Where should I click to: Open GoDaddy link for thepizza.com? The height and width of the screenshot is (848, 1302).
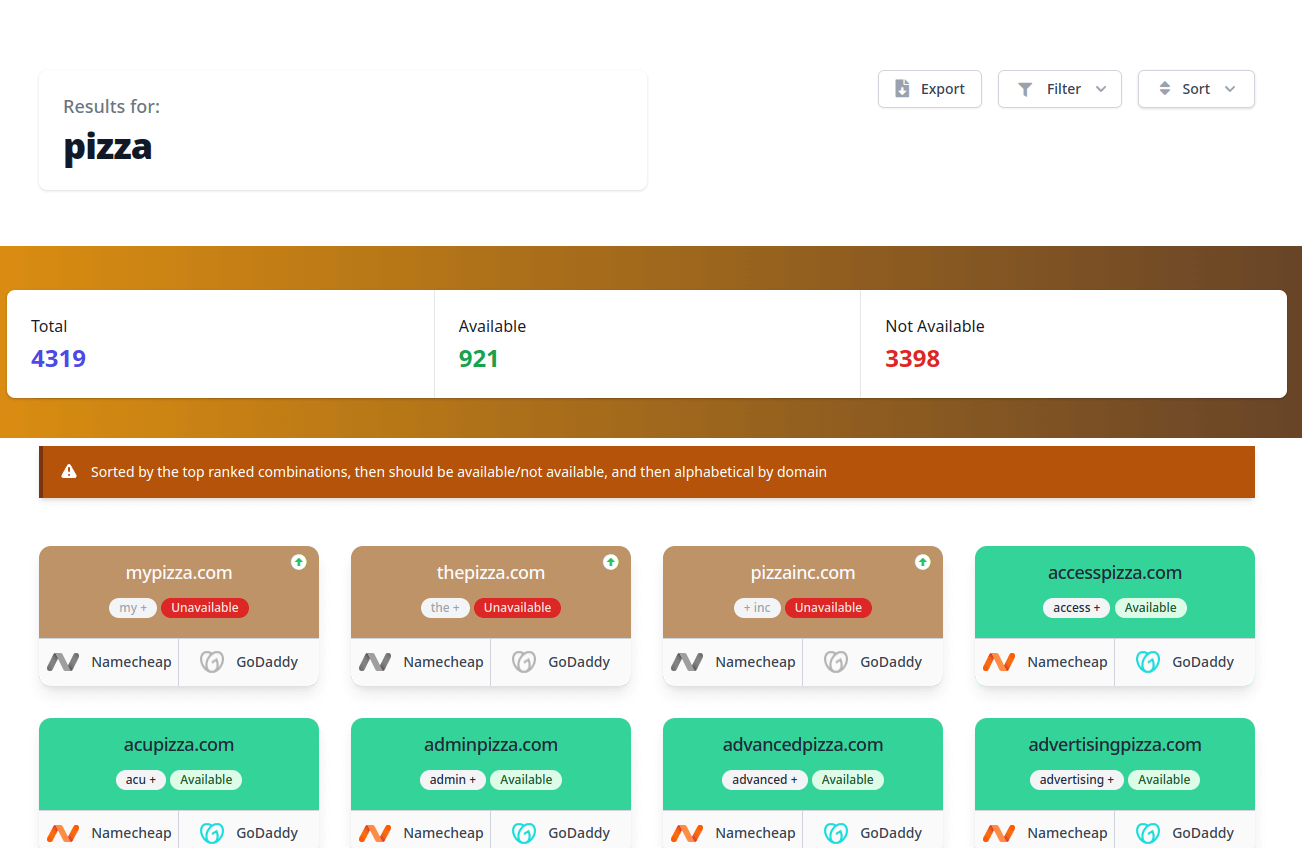point(561,662)
